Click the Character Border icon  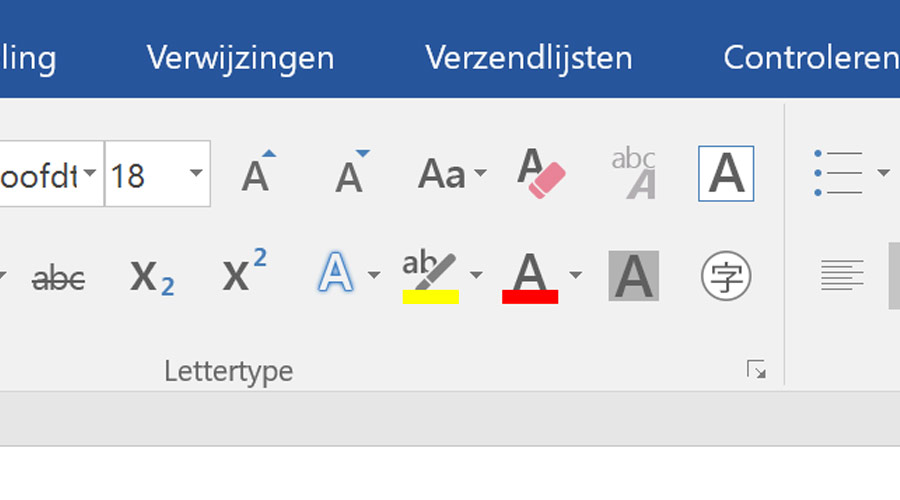click(x=726, y=173)
